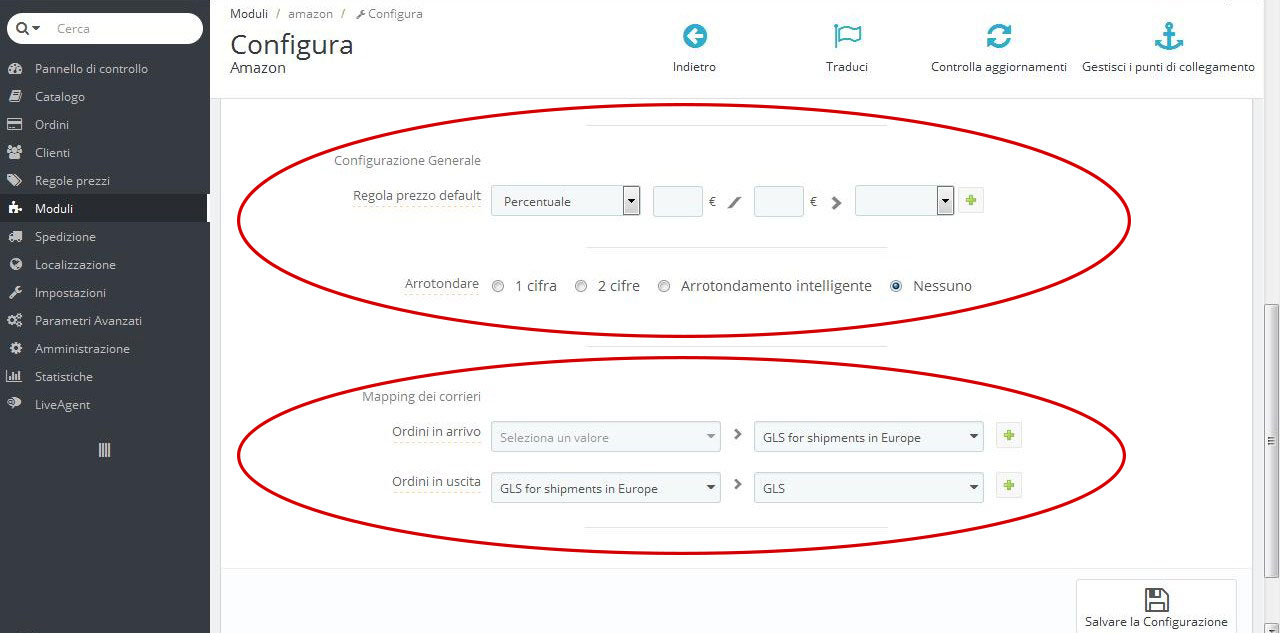Click the Localizzazione globe icon
Image resolution: width=1280 pixels, height=633 pixels.
pos(15,265)
